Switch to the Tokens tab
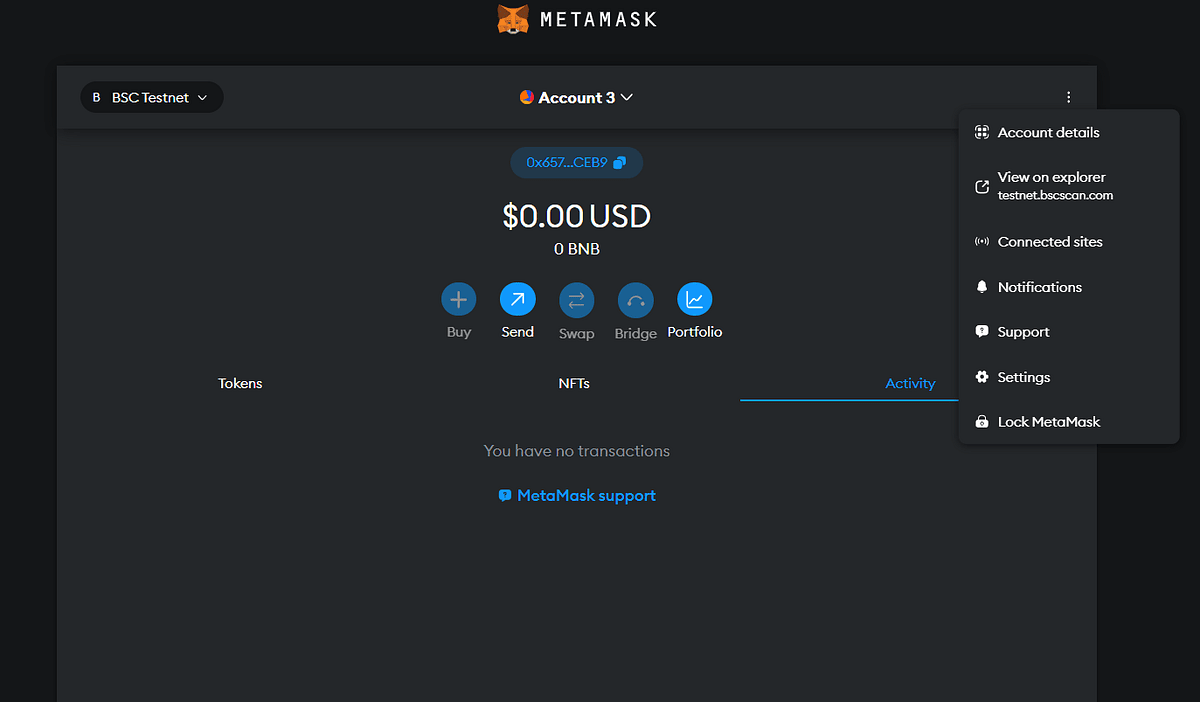 pyautogui.click(x=240, y=383)
